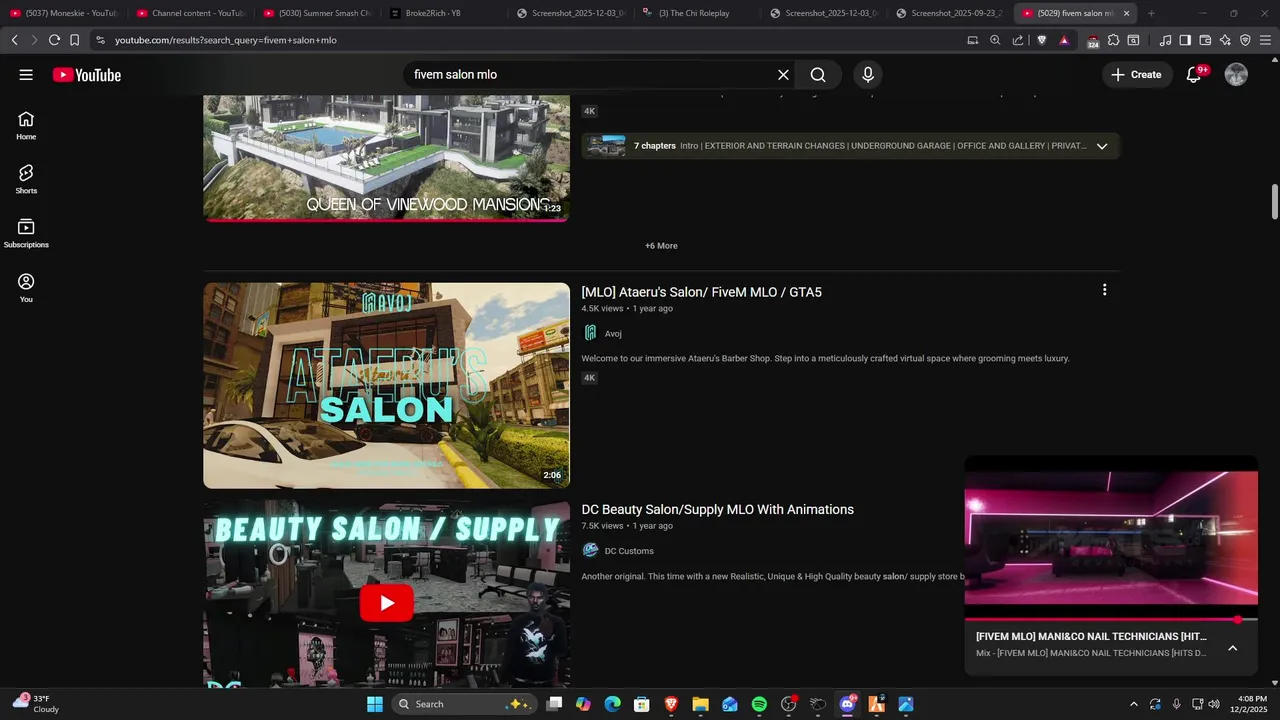Screen dimensions: 1280x720
Task: Open Brave Rewards triangle icon
Action: click(x=1064, y=40)
